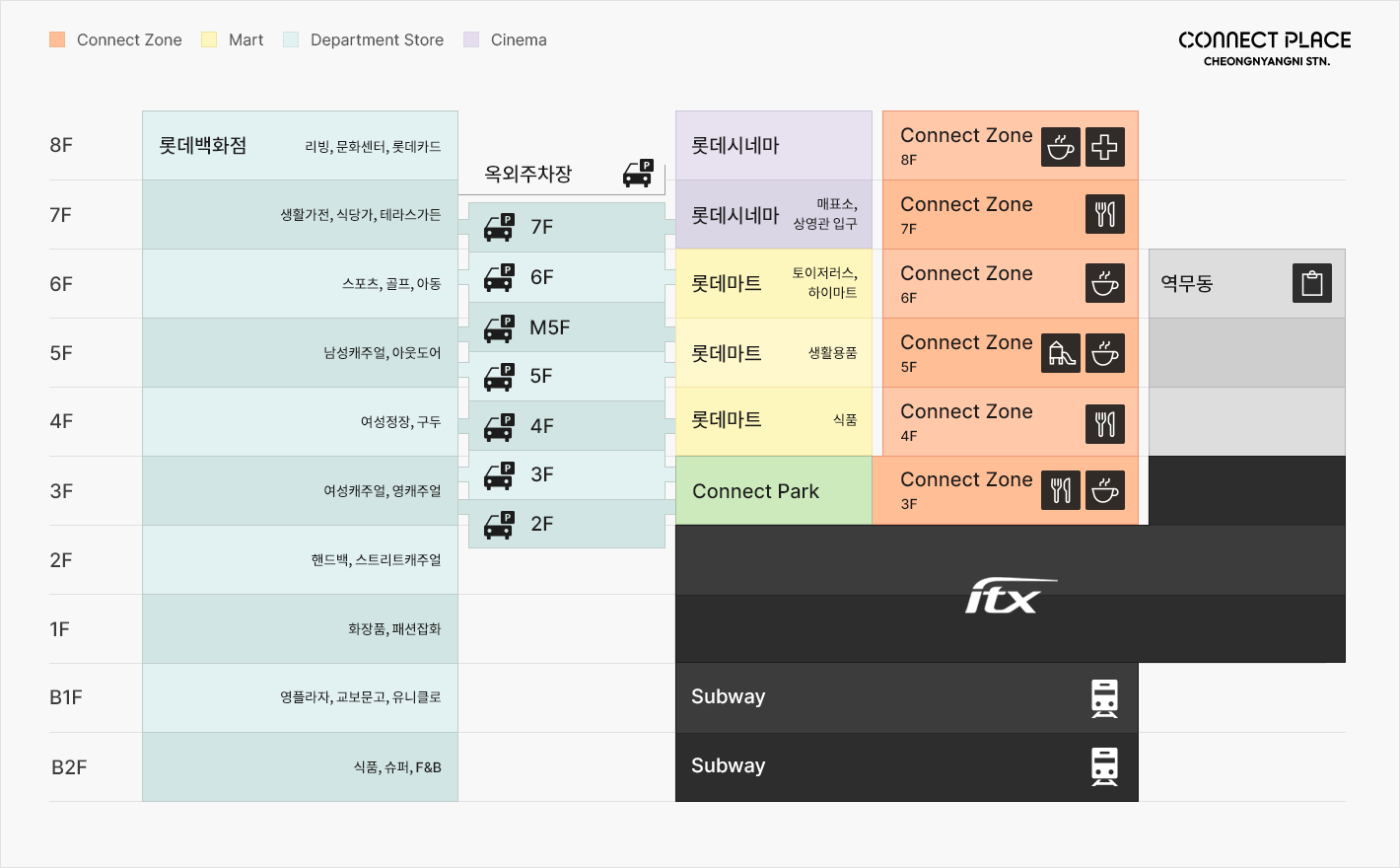Click the parking car icon for 7F

coord(500,227)
